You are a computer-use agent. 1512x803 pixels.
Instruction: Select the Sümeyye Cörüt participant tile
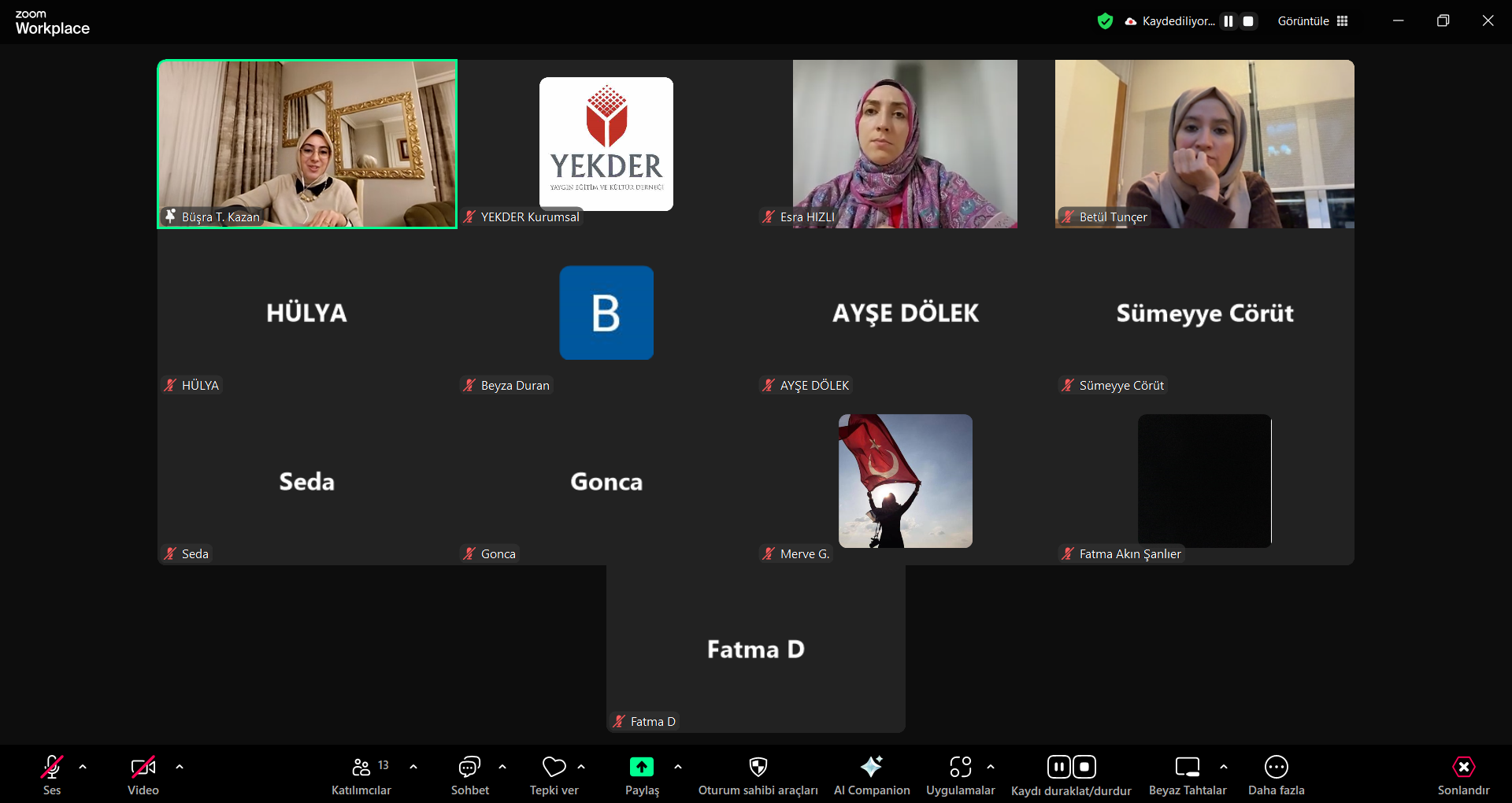(1205, 313)
